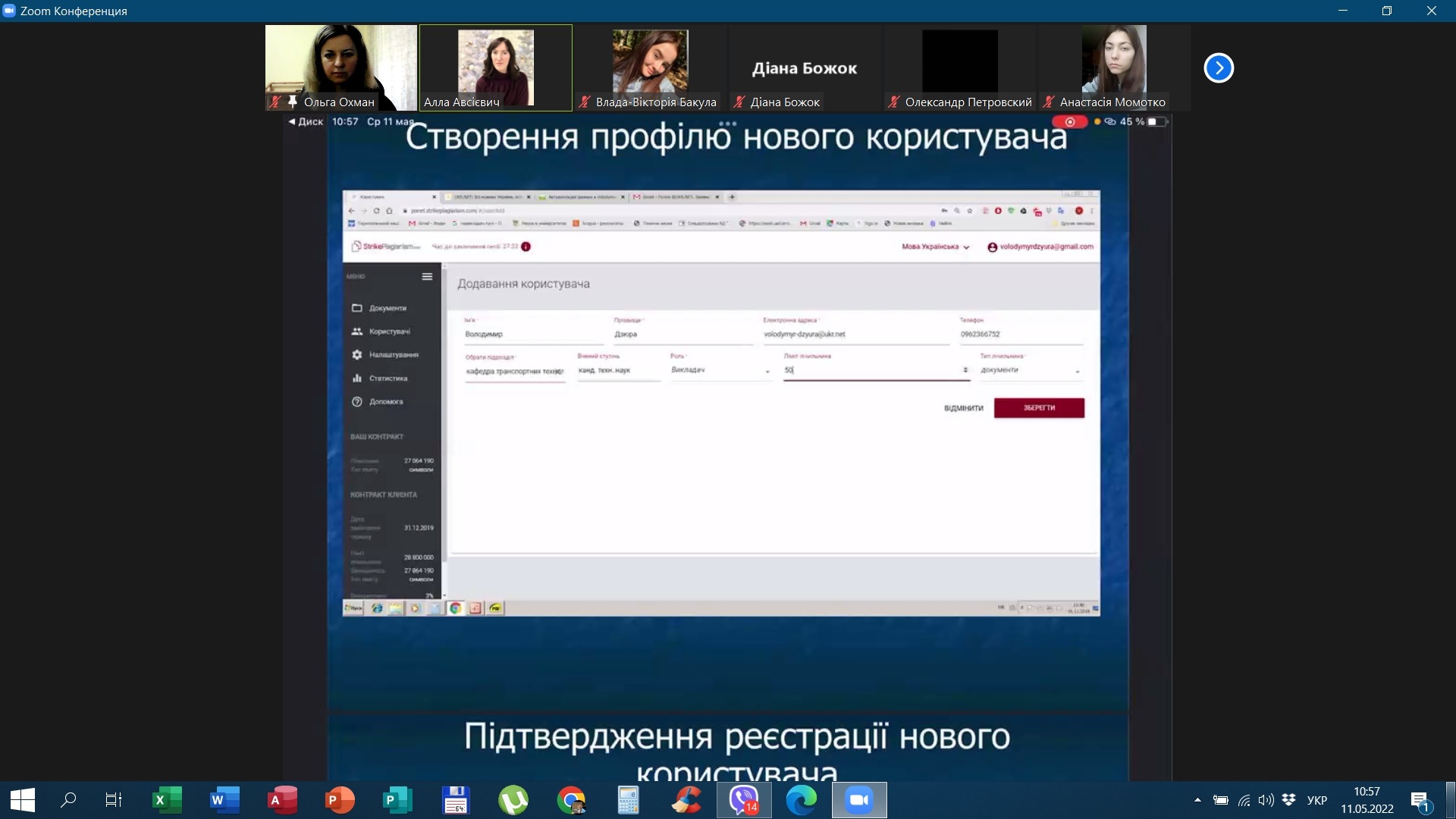Open Viber from the taskbar
This screenshot has width=1456, height=819.
pos(744,800)
